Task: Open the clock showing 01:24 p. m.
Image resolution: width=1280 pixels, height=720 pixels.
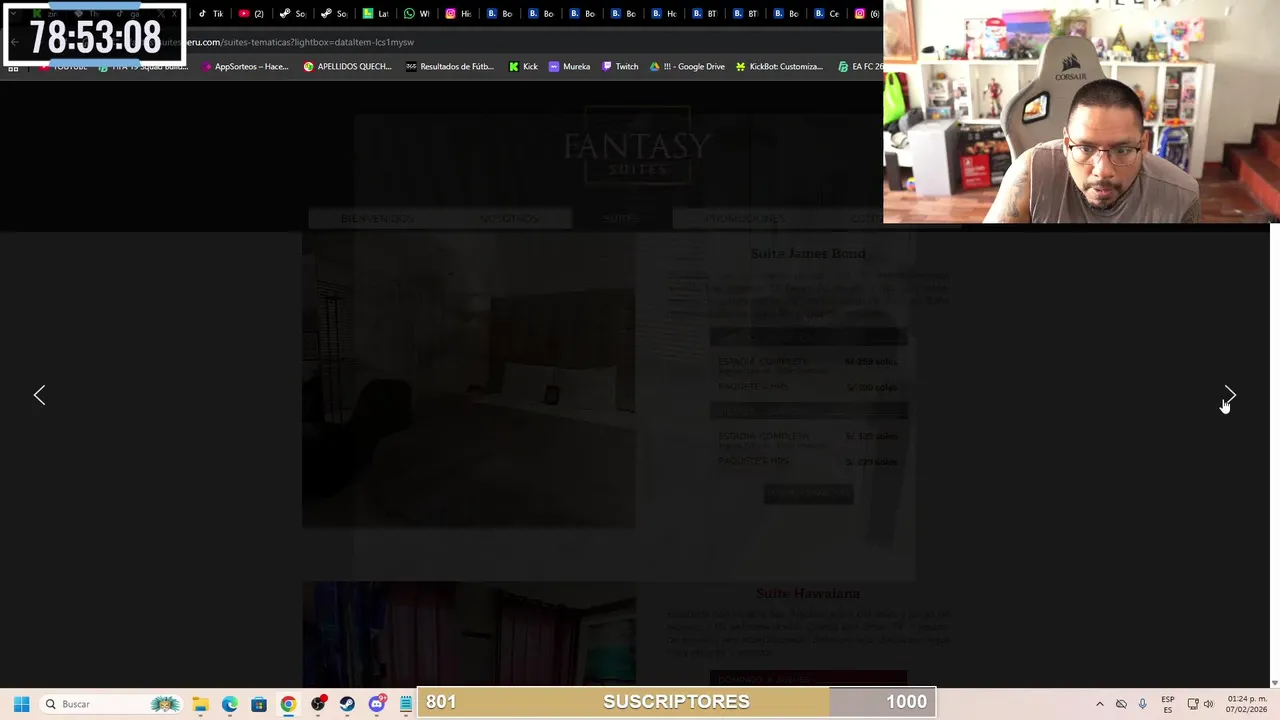Action: (1247, 704)
